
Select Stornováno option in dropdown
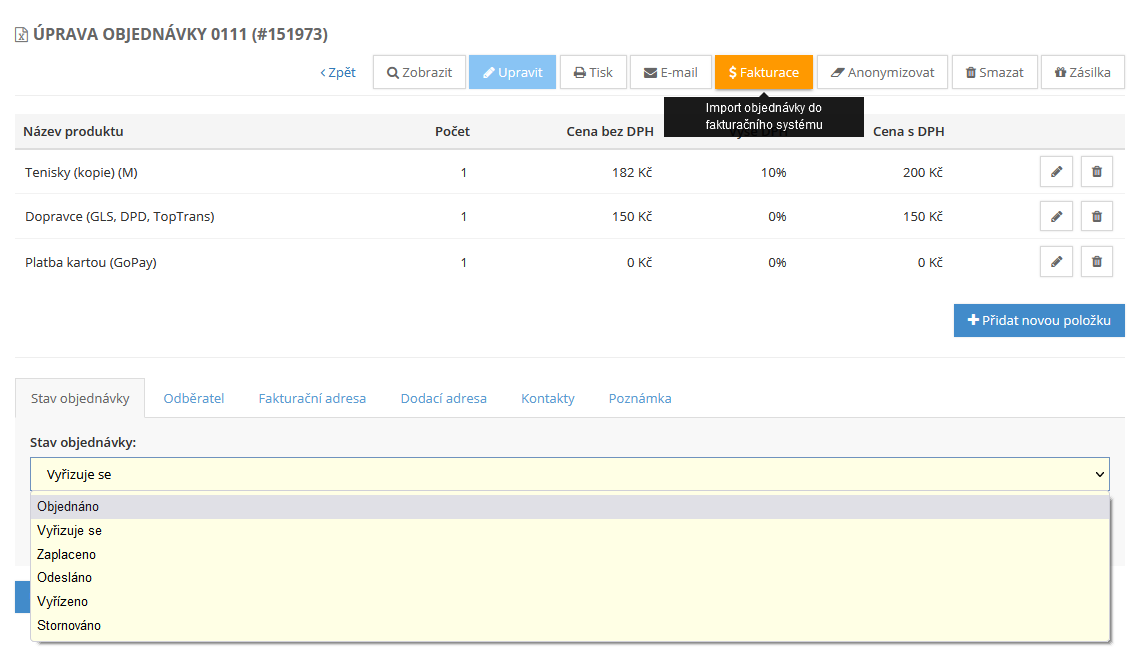pyautogui.click(x=69, y=625)
